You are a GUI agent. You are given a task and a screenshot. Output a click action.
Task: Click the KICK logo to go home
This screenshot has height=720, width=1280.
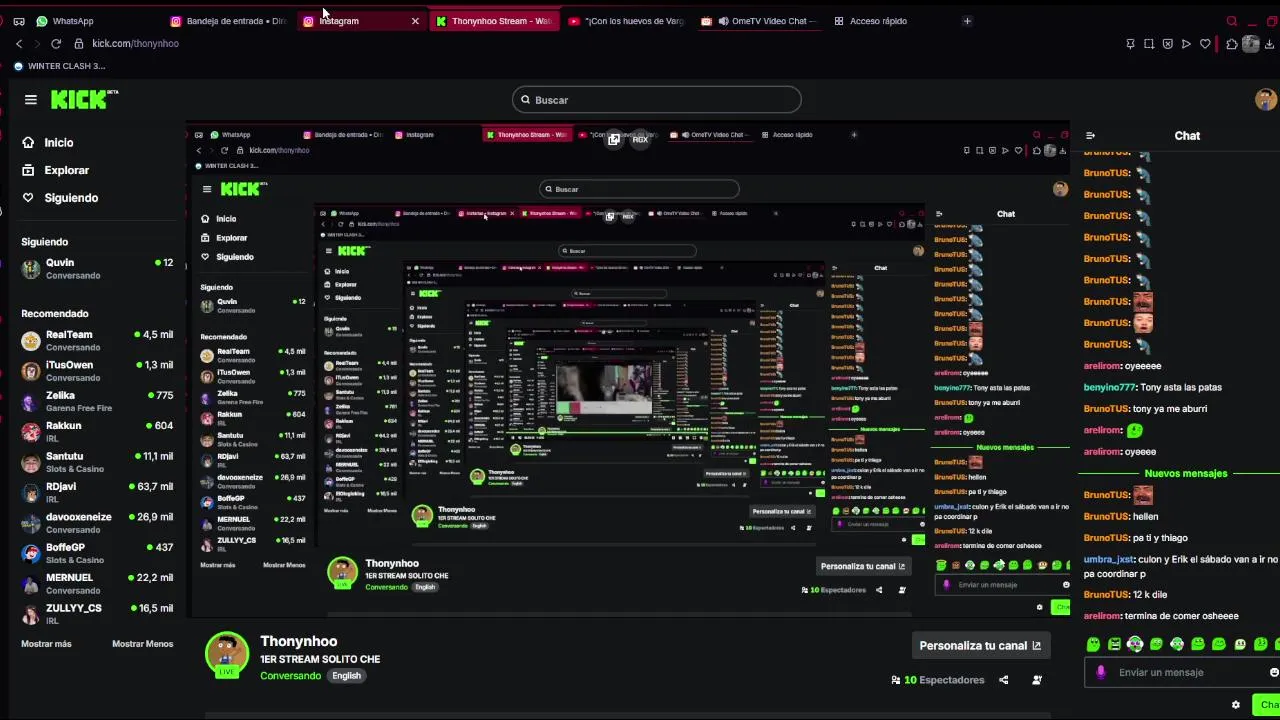pyautogui.click(x=84, y=99)
